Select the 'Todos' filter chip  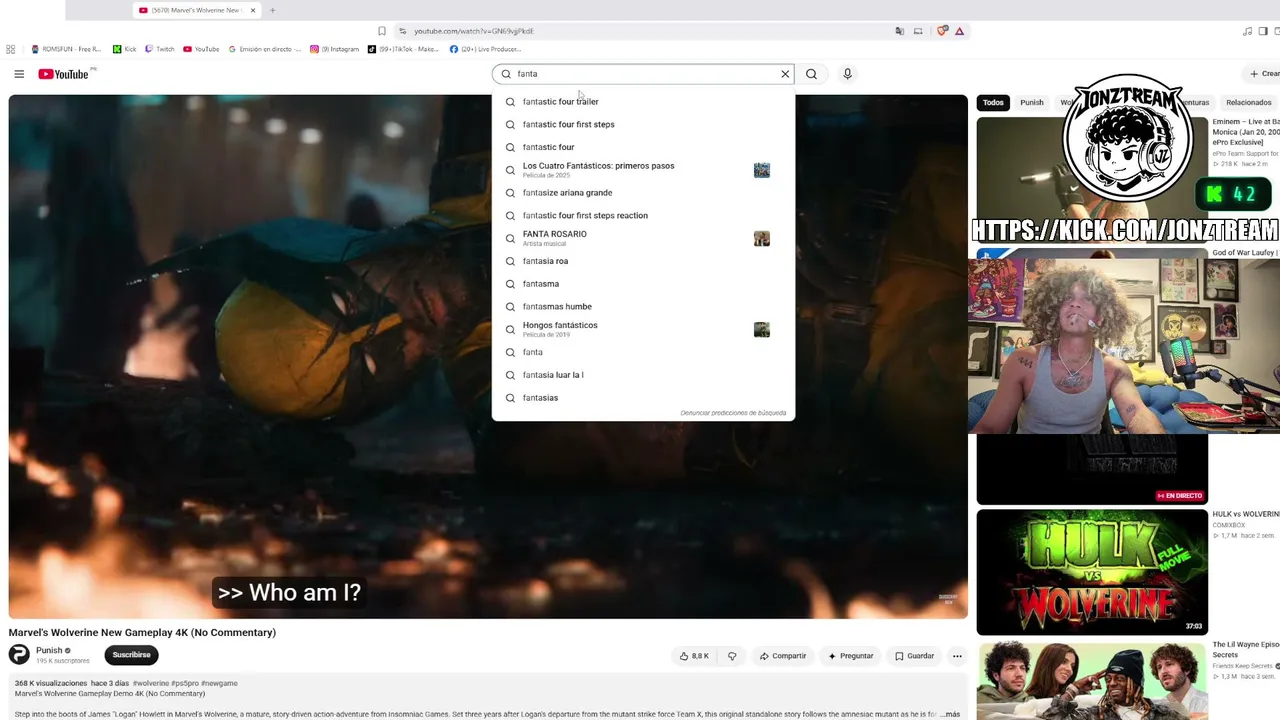(993, 102)
